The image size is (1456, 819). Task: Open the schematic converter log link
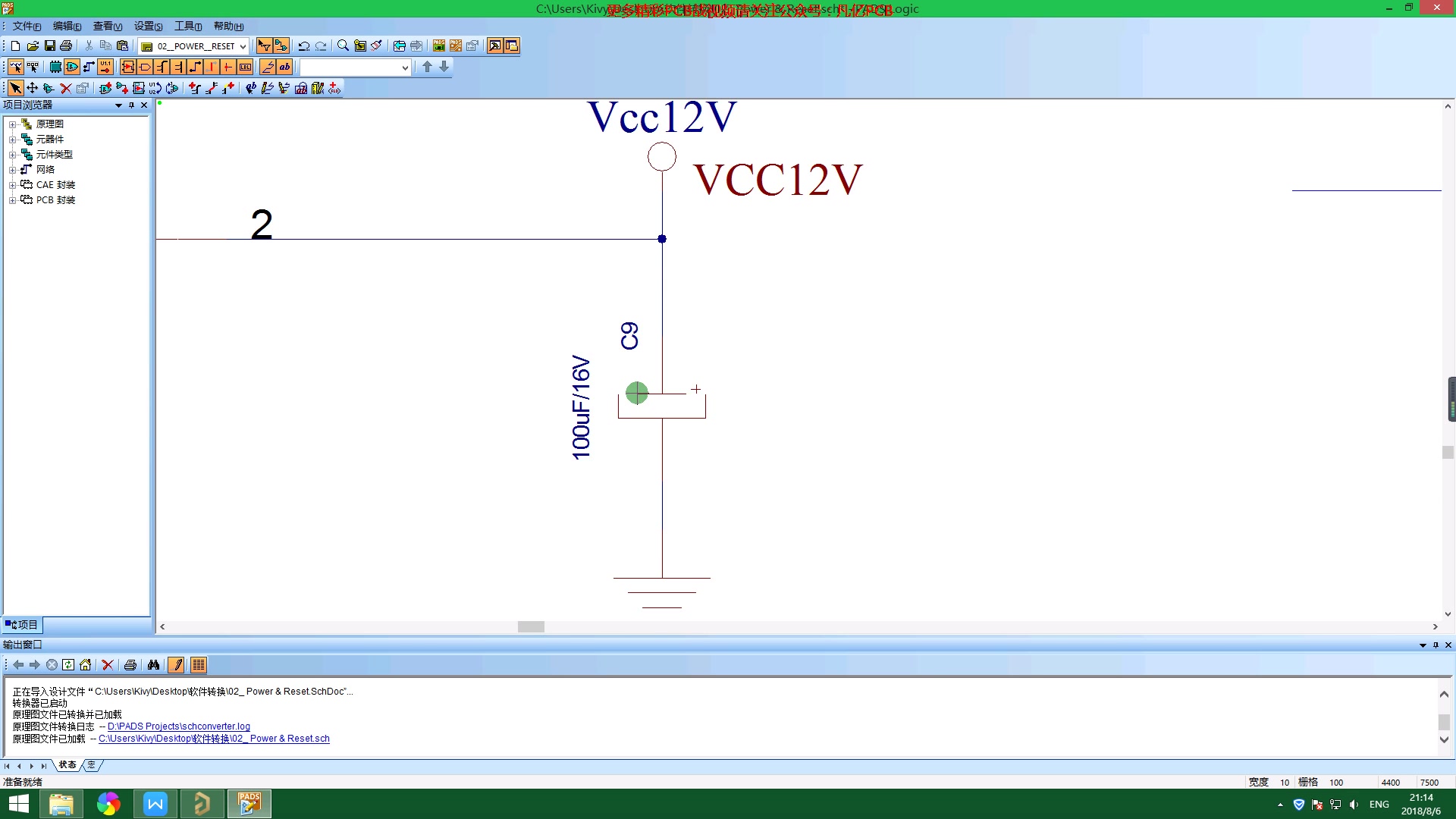tap(178, 726)
